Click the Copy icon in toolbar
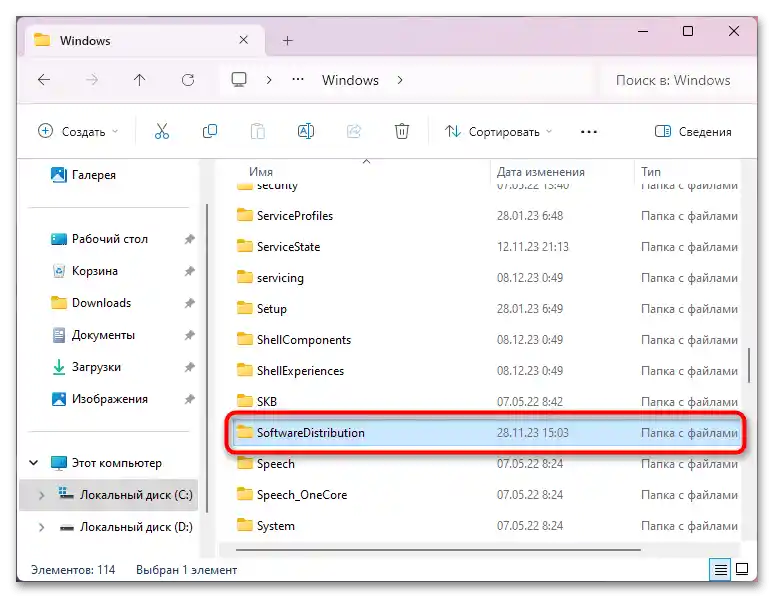The height and width of the screenshot is (598, 774). (x=210, y=131)
